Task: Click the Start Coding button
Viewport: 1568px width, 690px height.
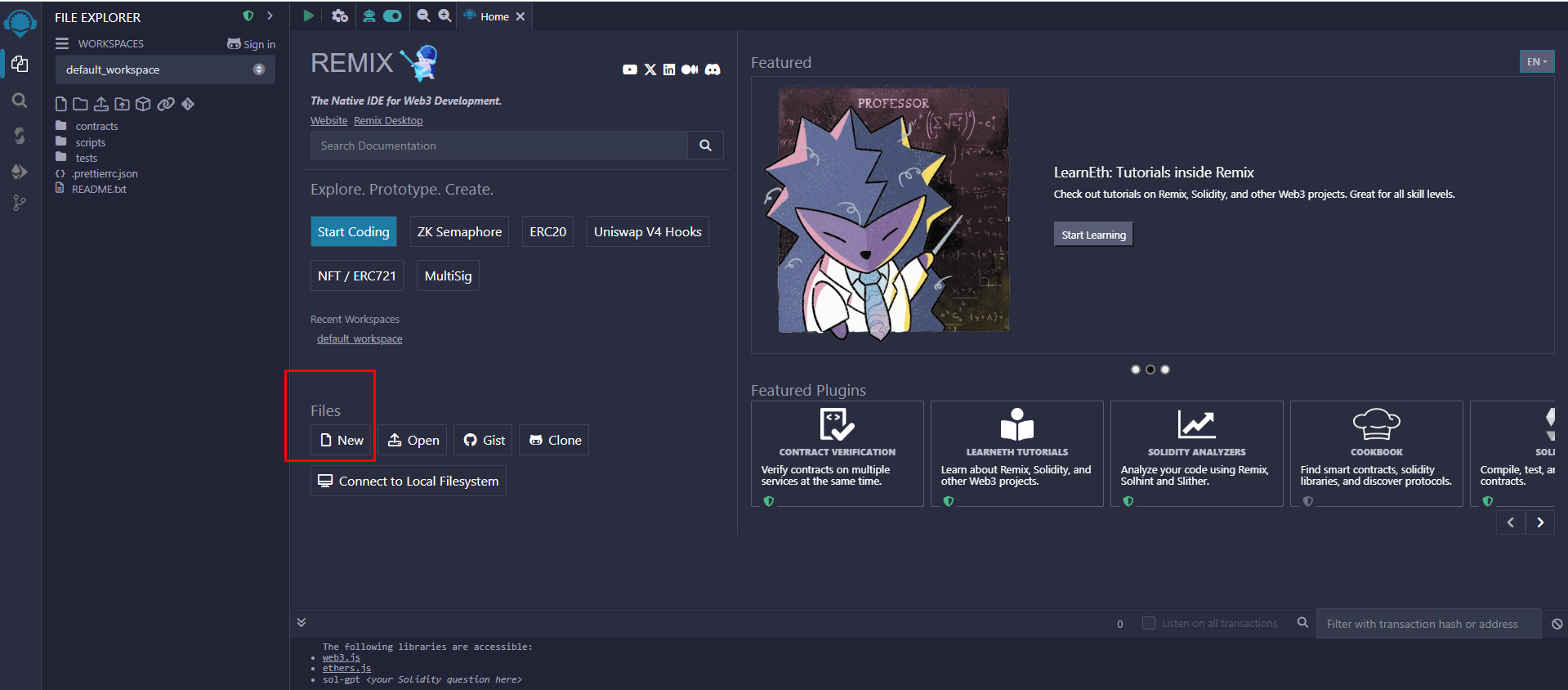Action: pos(354,231)
